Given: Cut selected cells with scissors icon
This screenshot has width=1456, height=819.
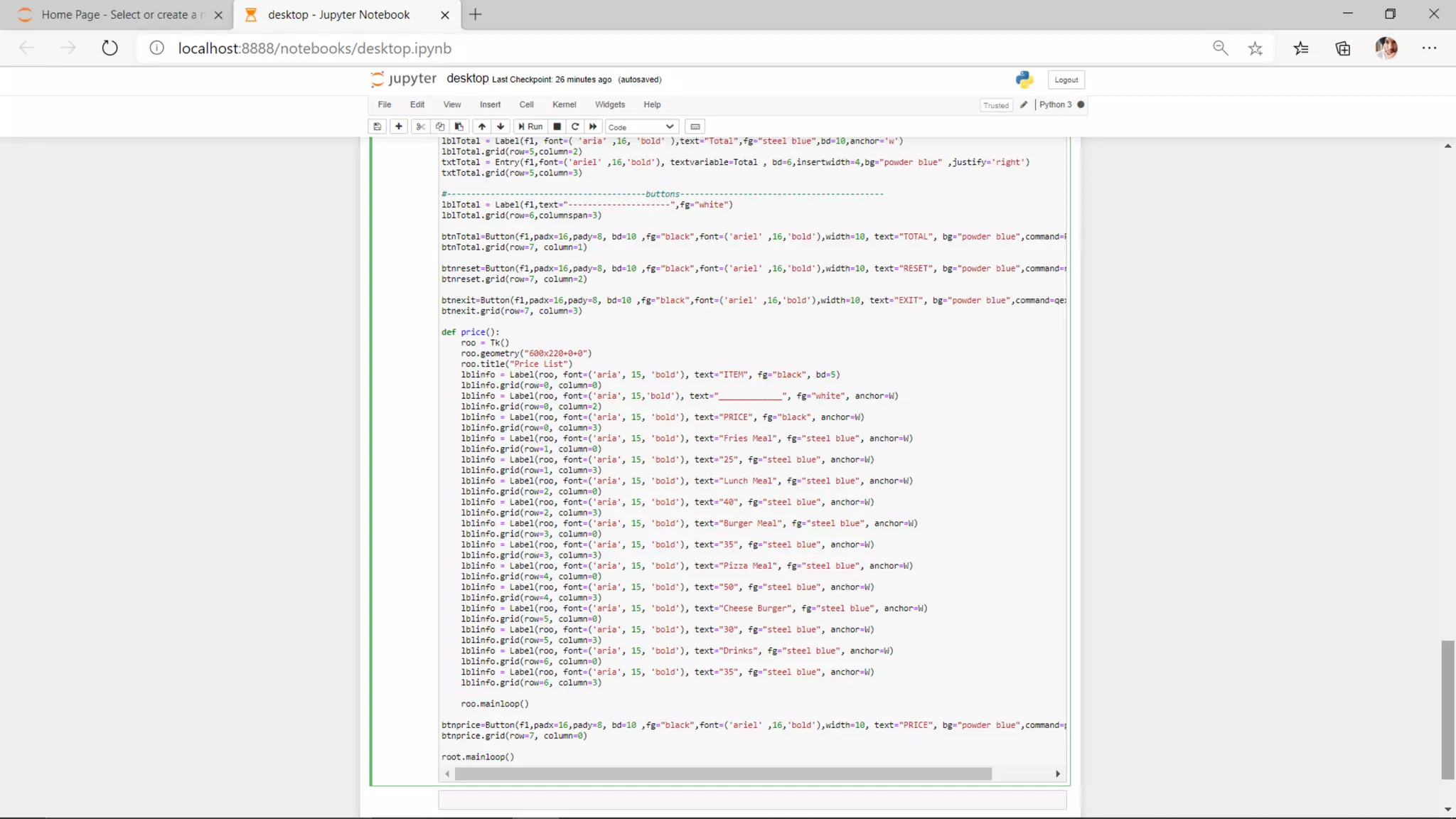Looking at the screenshot, I should point(421,127).
